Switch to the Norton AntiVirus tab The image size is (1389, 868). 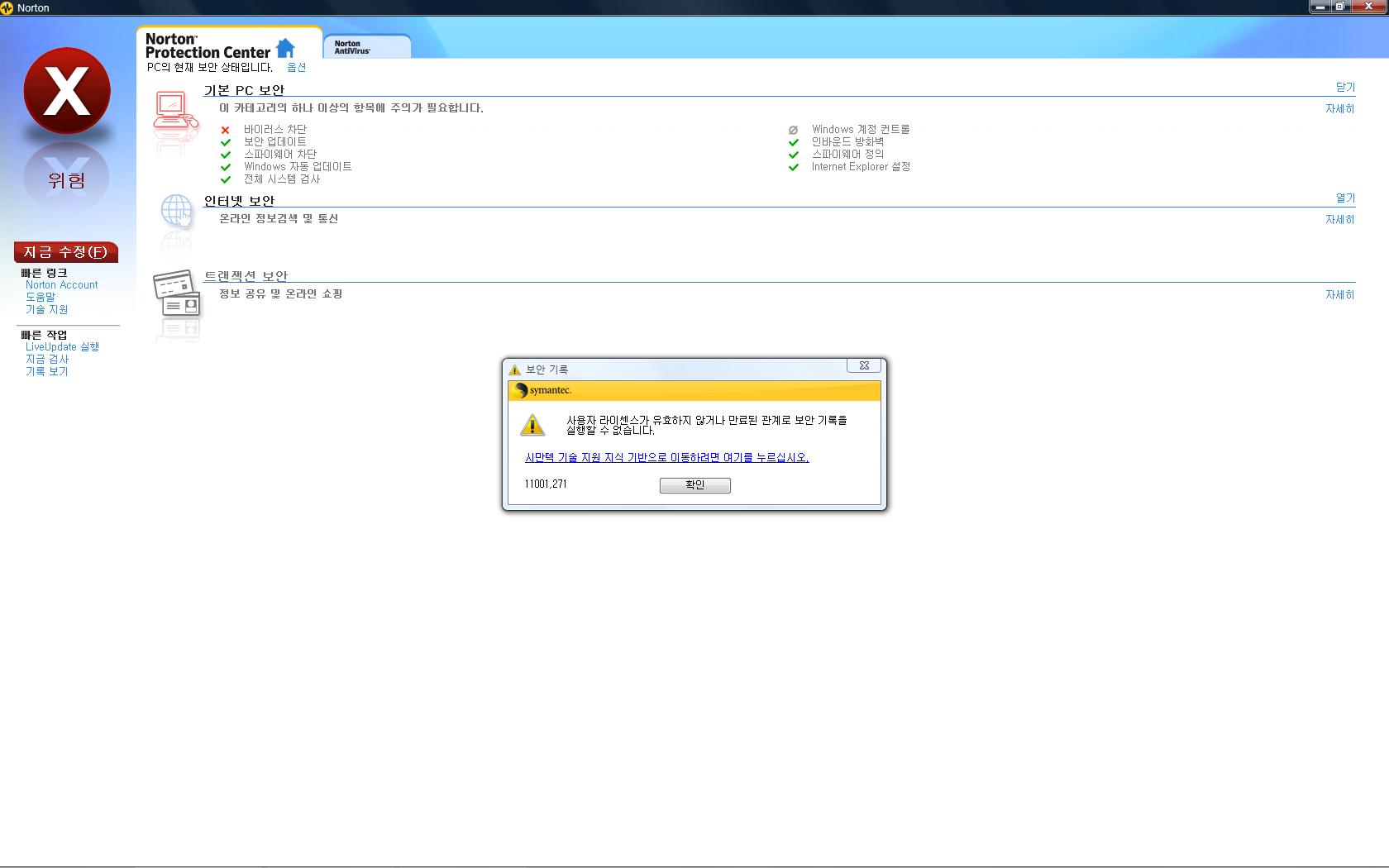[366, 46]
